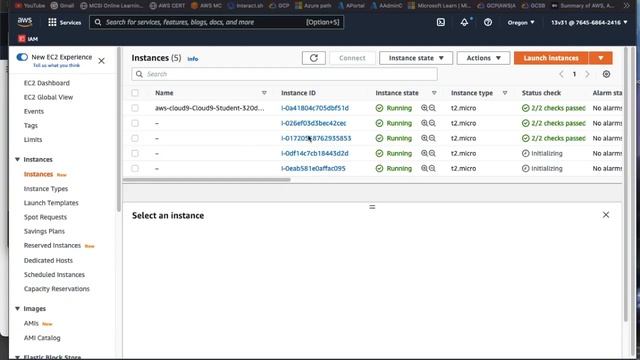Select all instances header checkbox

(x=135, y=93)
